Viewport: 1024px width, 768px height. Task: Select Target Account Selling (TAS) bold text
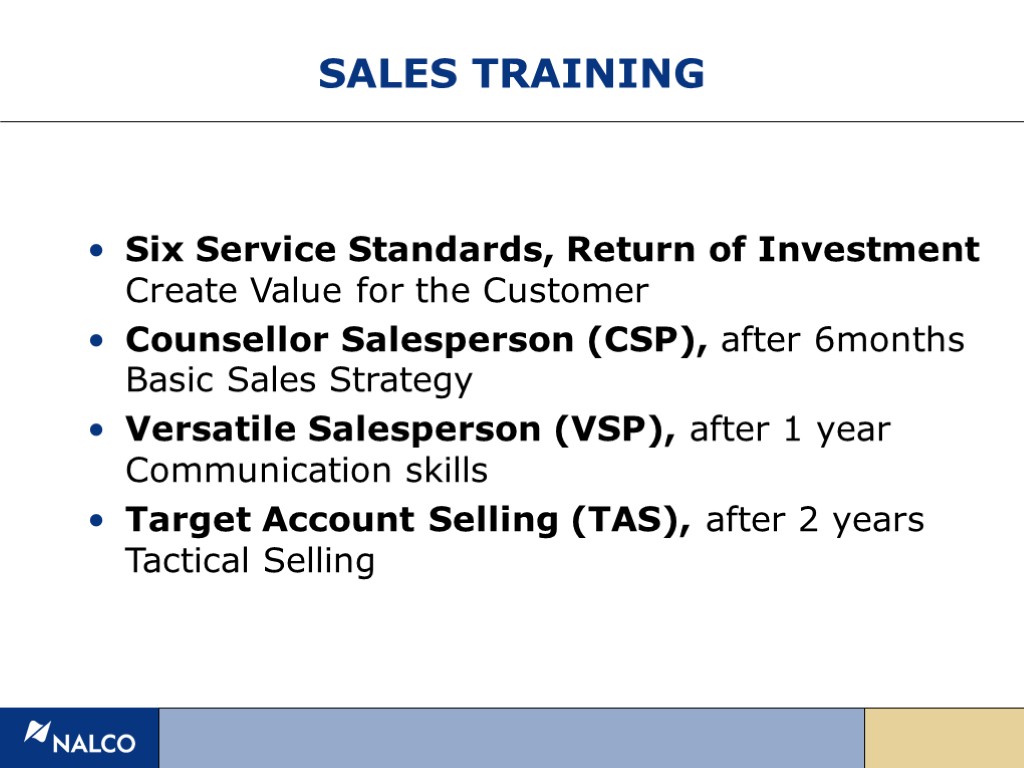tap(408, 520)
